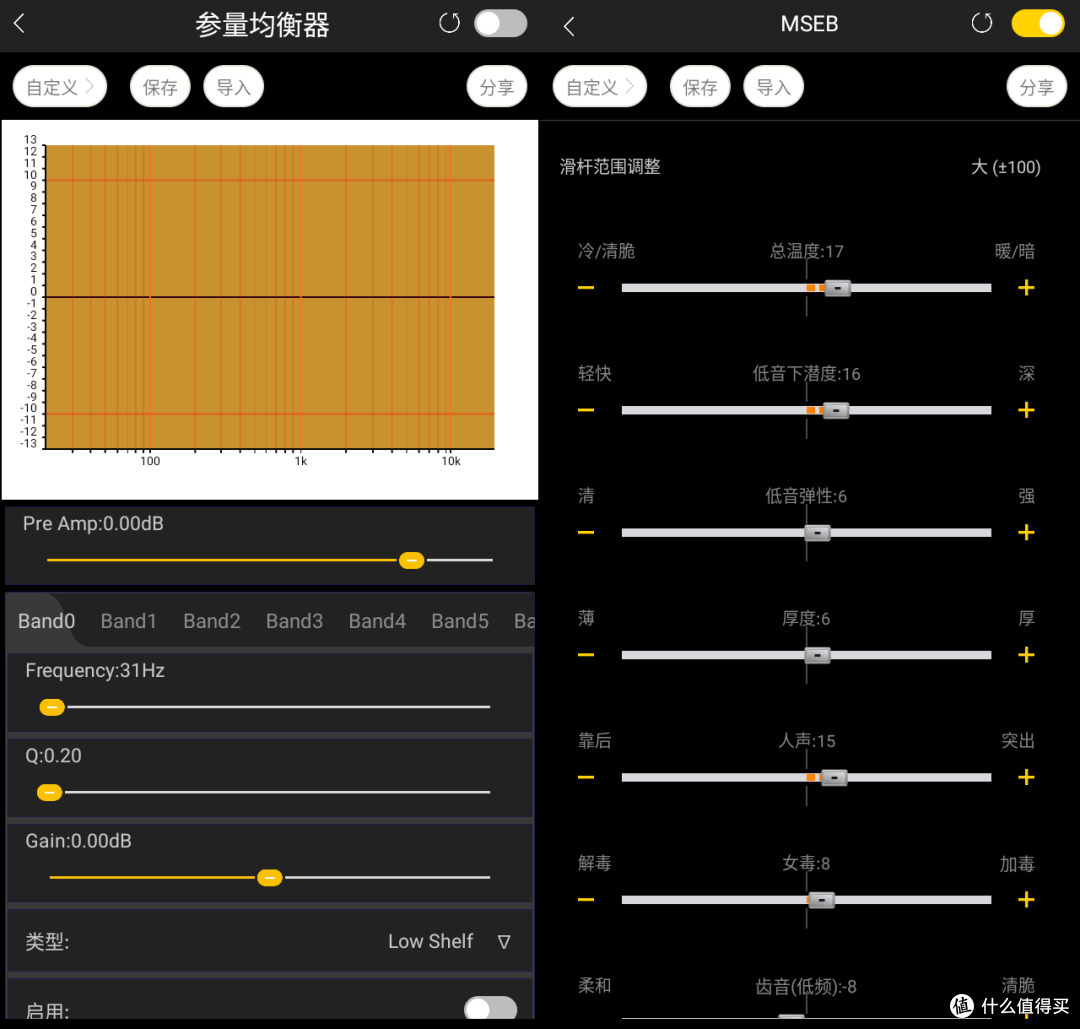Increase 总温度 with the plus icon

[x=1026, y=287]
